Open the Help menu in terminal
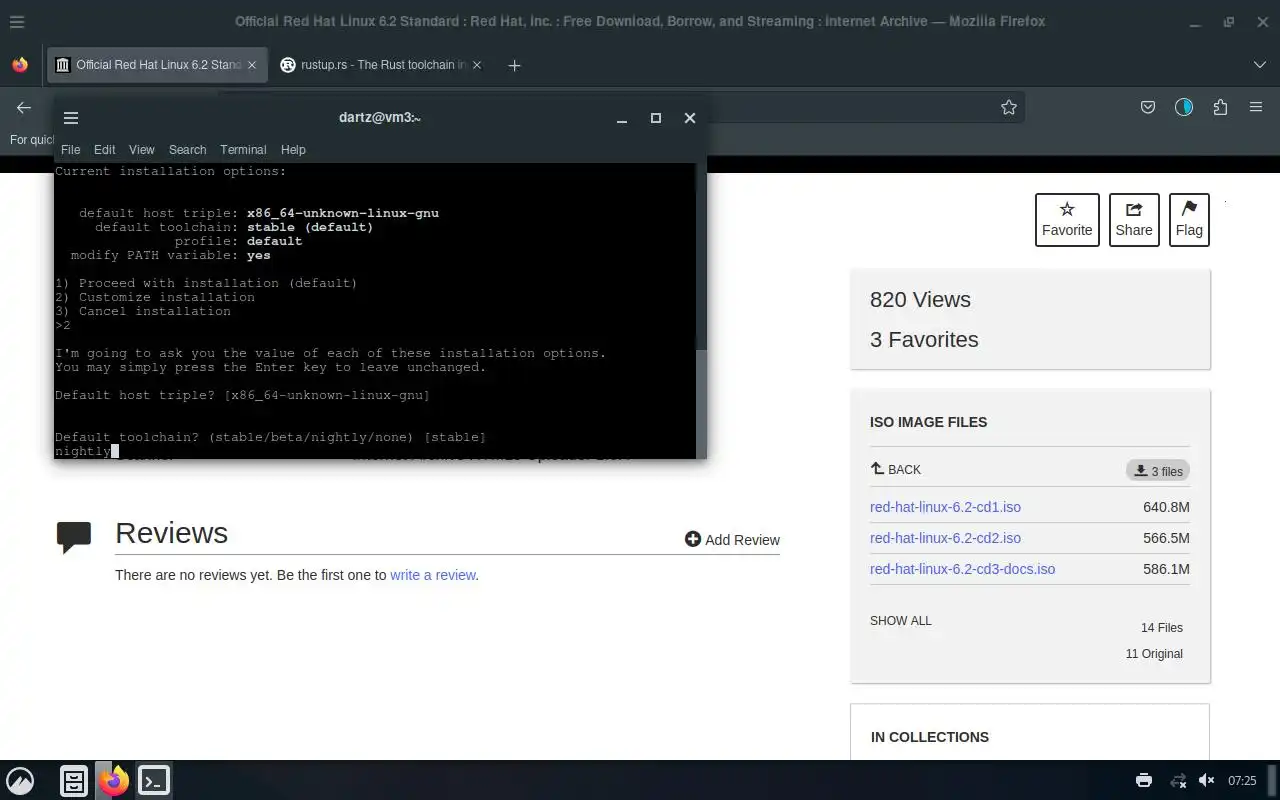 coord(293,149)
